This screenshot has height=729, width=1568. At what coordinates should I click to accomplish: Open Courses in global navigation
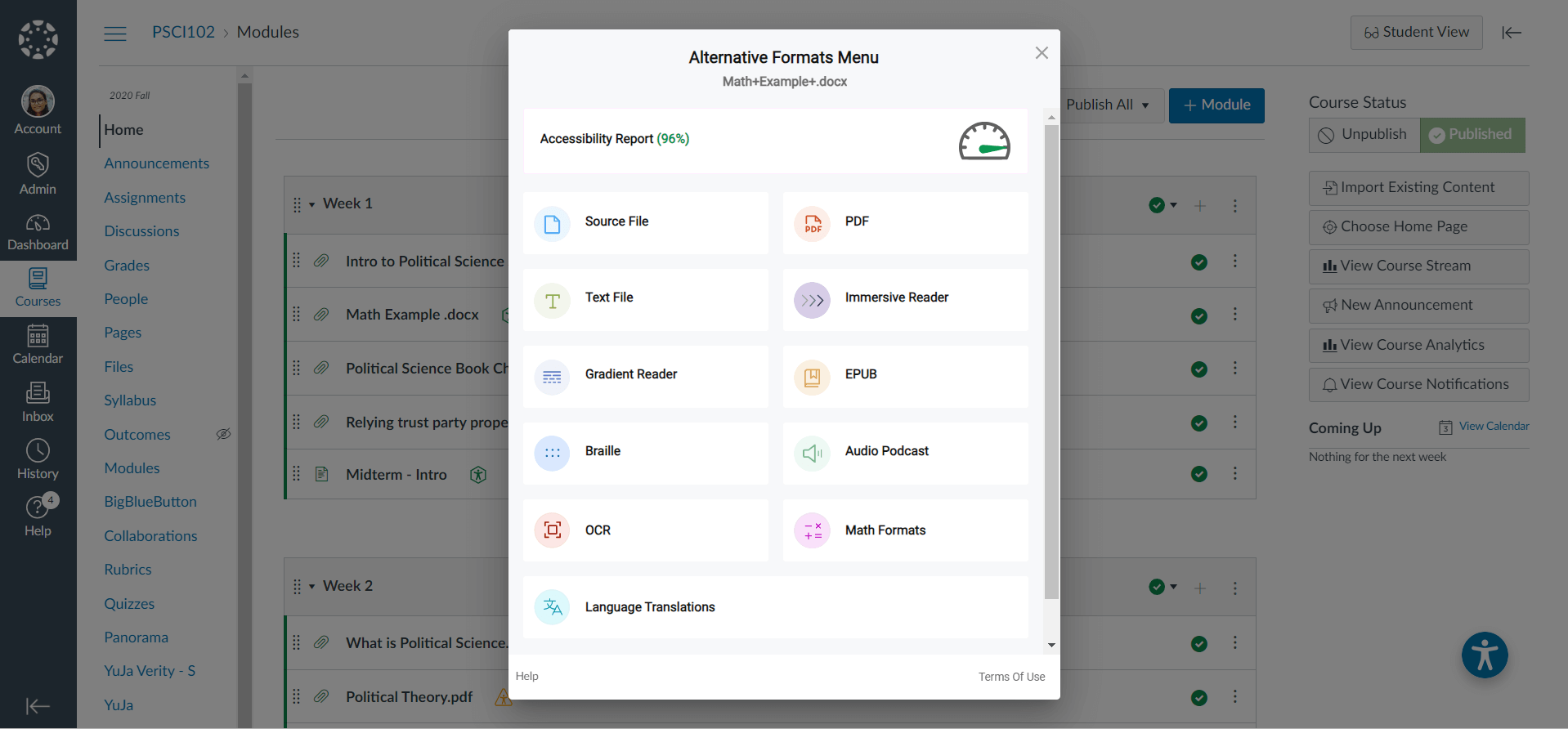pos(38,288)
